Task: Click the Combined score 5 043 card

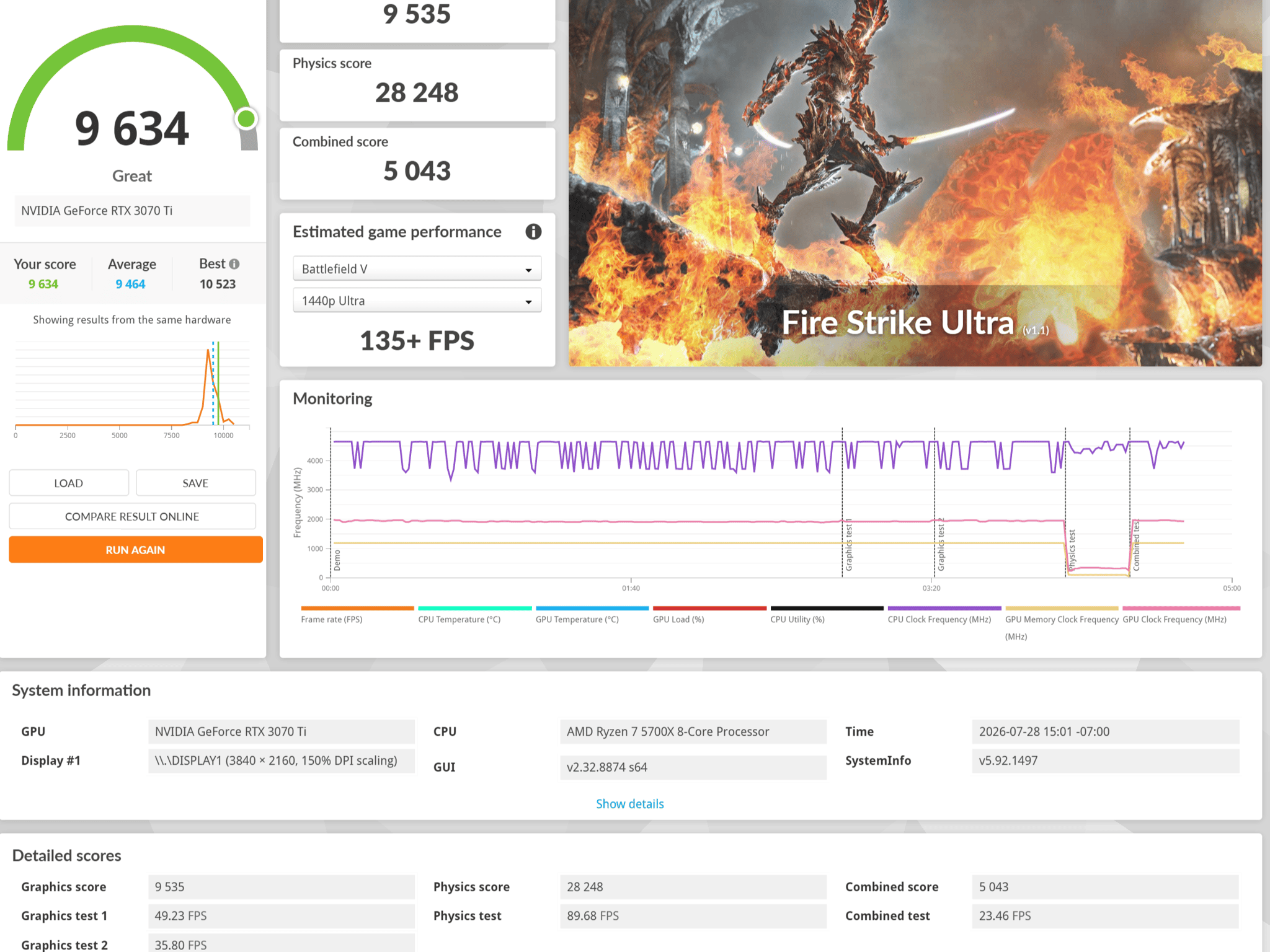Action: coord(417,164)
